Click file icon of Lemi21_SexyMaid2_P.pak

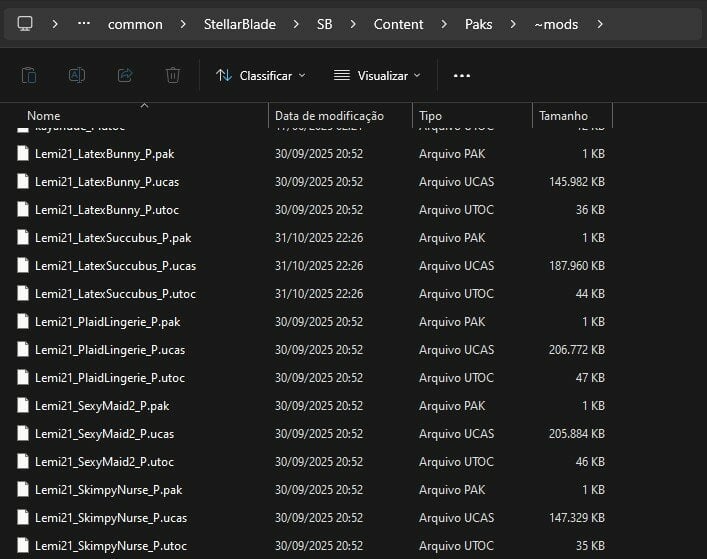pyautogui.click(x=23, y=405)
